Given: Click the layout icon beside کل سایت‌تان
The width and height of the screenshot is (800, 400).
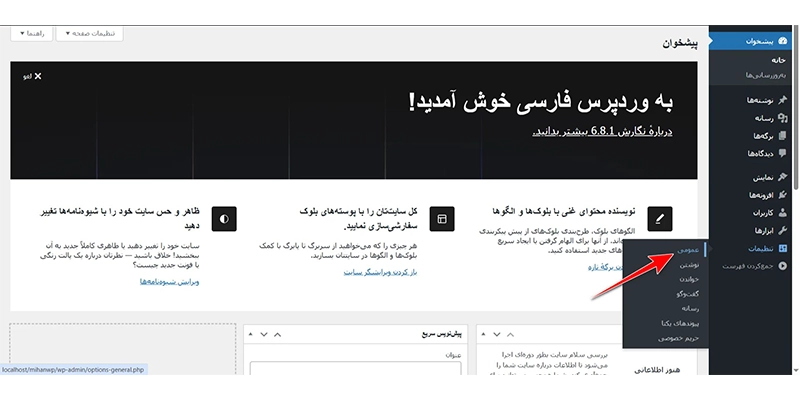Looking at the screenshot, I should pyautogui.click(x=442, y=219).
